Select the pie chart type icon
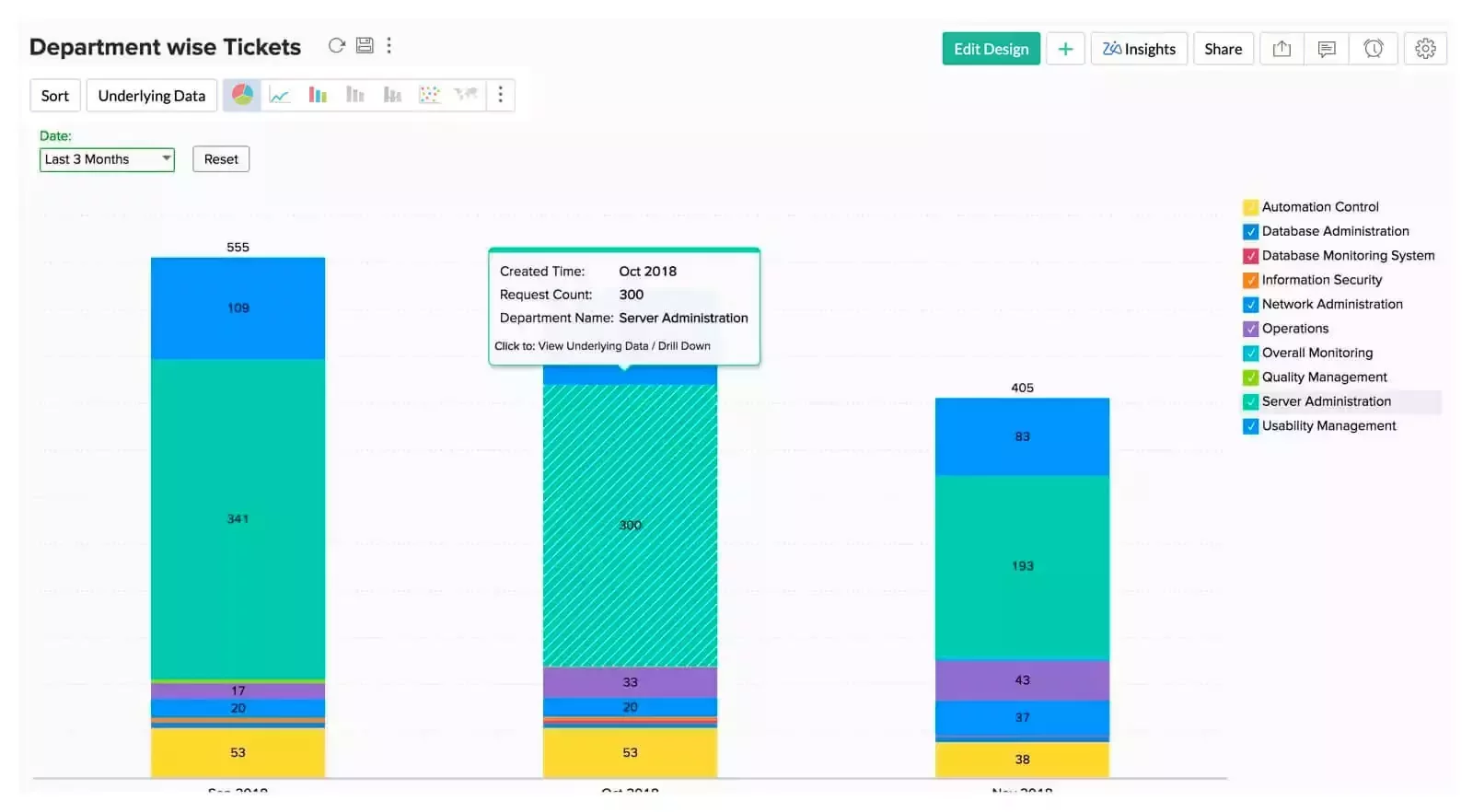Image resolution: width=1473 pixels, height=812 pixels. click(242, 95)
